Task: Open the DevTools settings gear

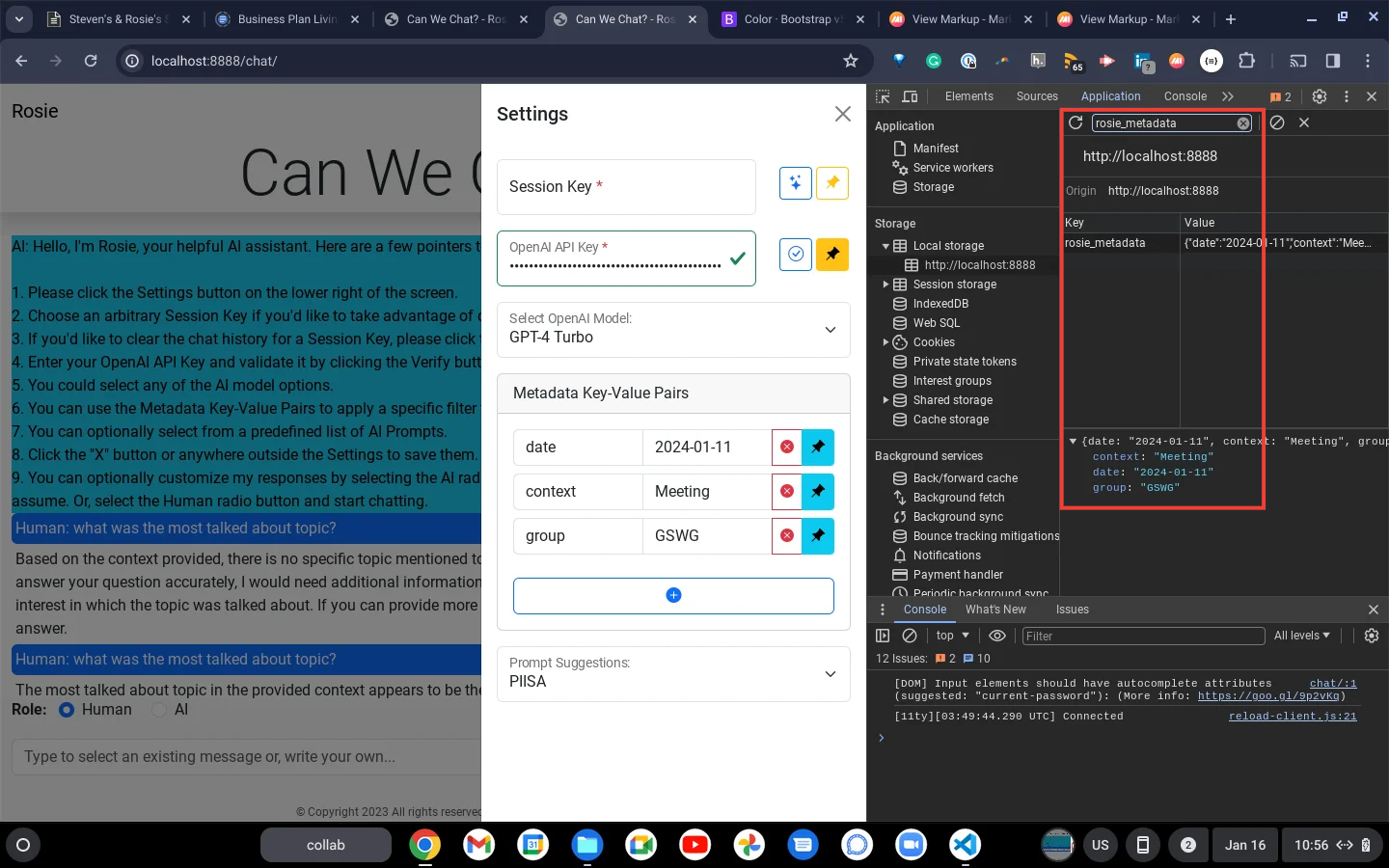Action: click(x=1320, y=96)
